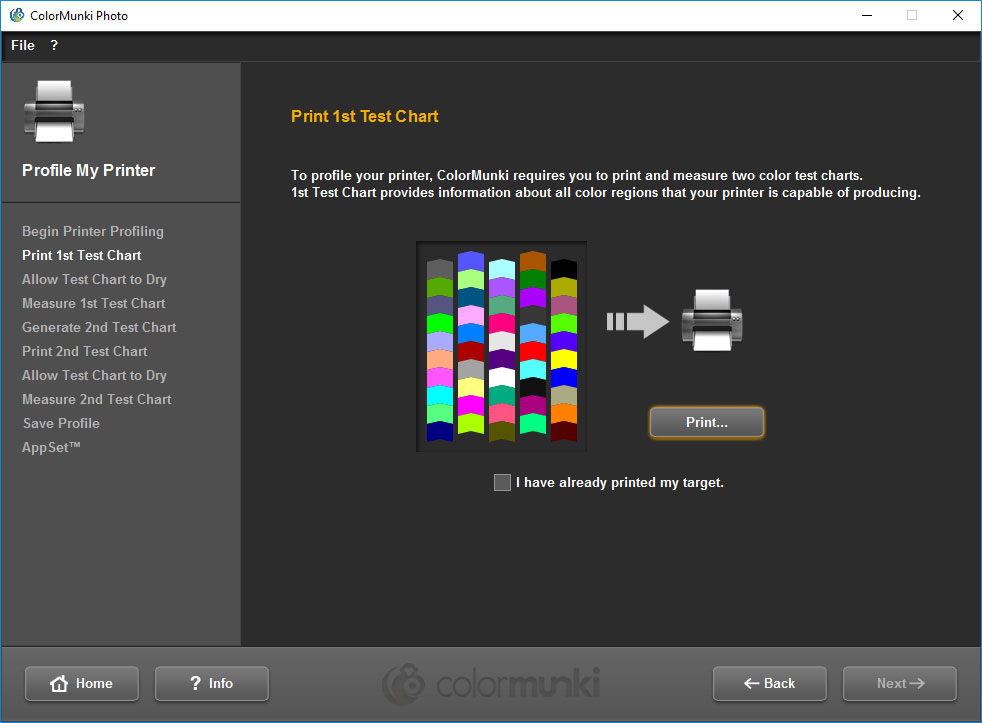Open the Info help panel

[x=212, y=684]
